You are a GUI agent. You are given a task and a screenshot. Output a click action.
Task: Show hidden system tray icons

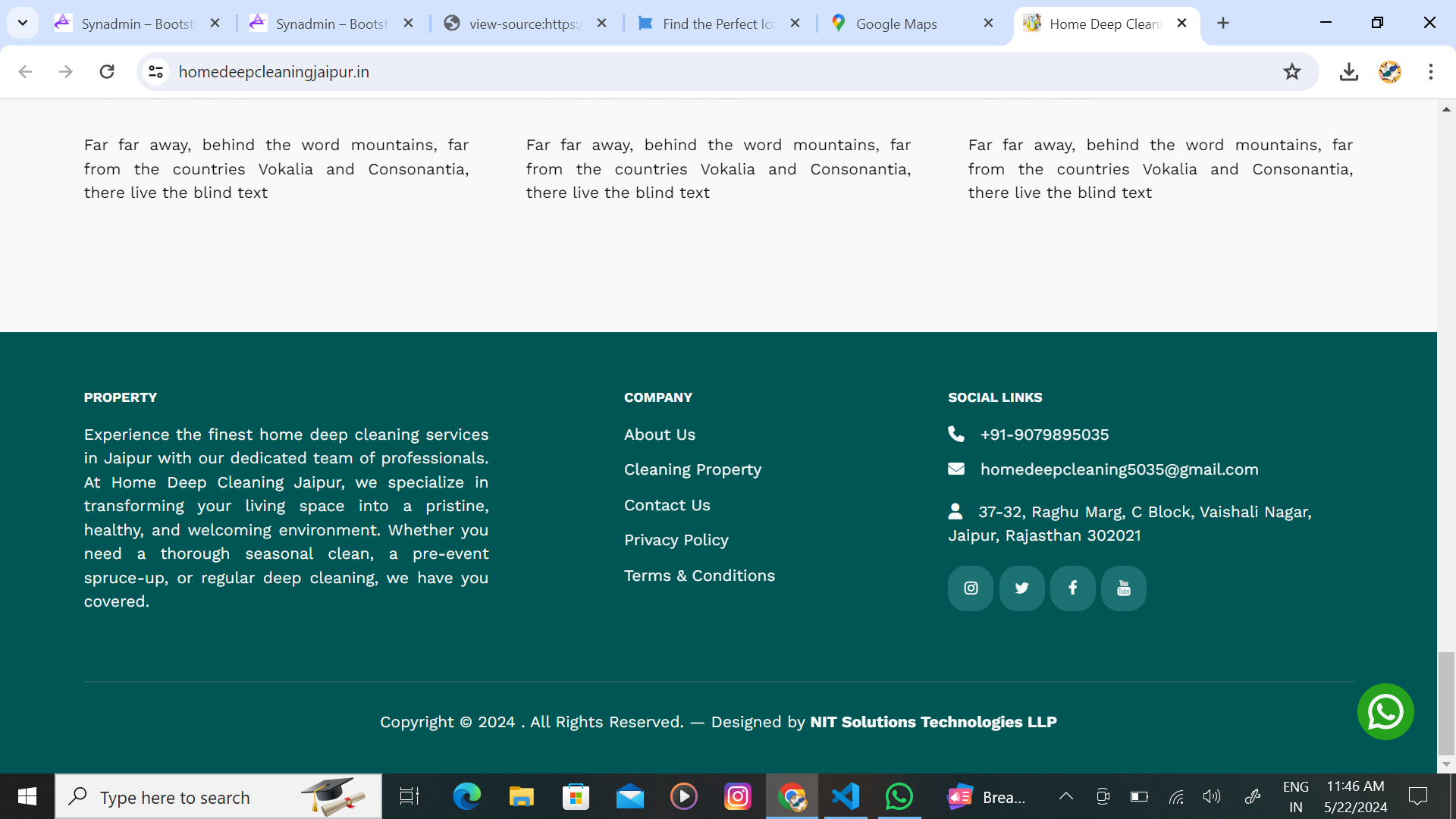tap(1065, 796)
